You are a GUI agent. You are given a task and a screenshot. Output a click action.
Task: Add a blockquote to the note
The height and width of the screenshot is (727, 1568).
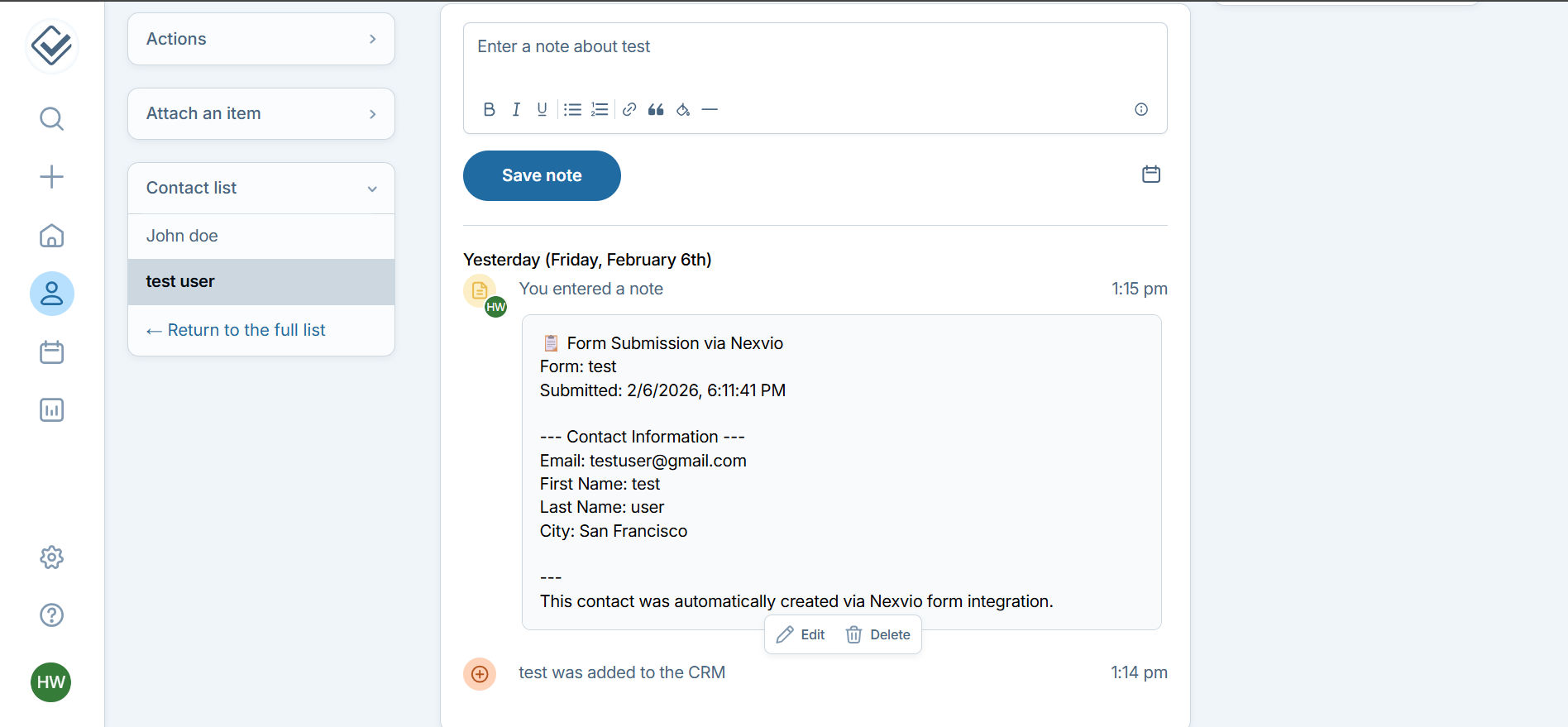(656, 109)
